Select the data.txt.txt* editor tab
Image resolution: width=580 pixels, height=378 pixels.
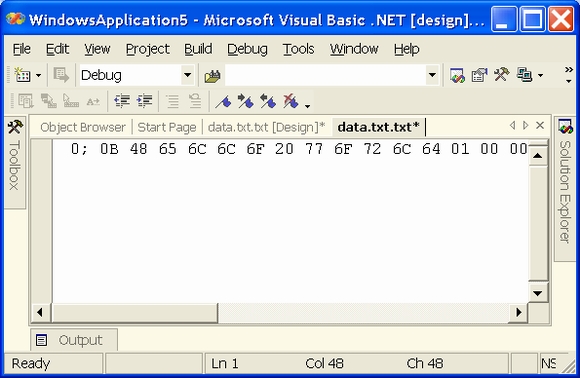(378, 127)
